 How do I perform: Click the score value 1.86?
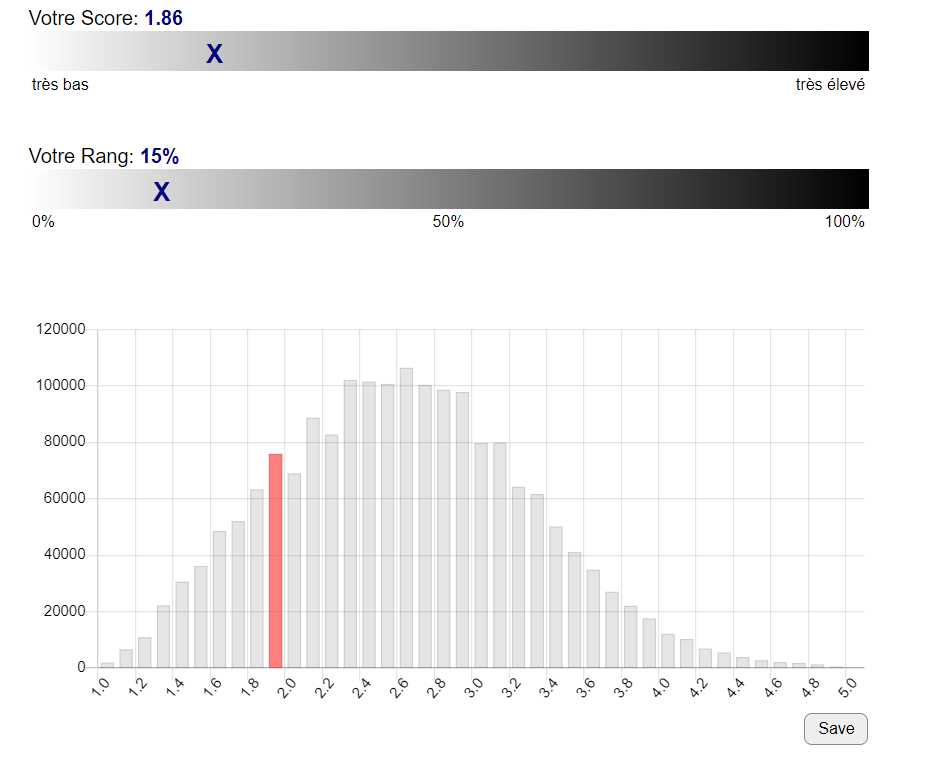click(163, 18)
